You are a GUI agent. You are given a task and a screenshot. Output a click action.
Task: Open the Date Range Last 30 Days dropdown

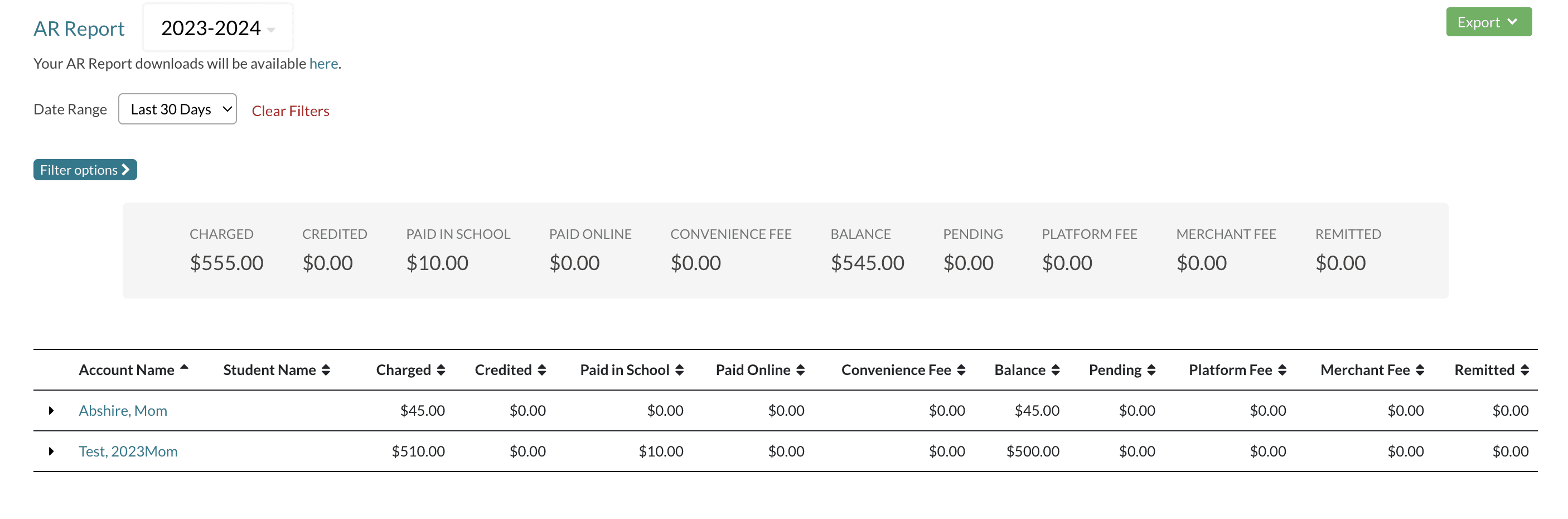pyautogui.click(x=177, y=109)
